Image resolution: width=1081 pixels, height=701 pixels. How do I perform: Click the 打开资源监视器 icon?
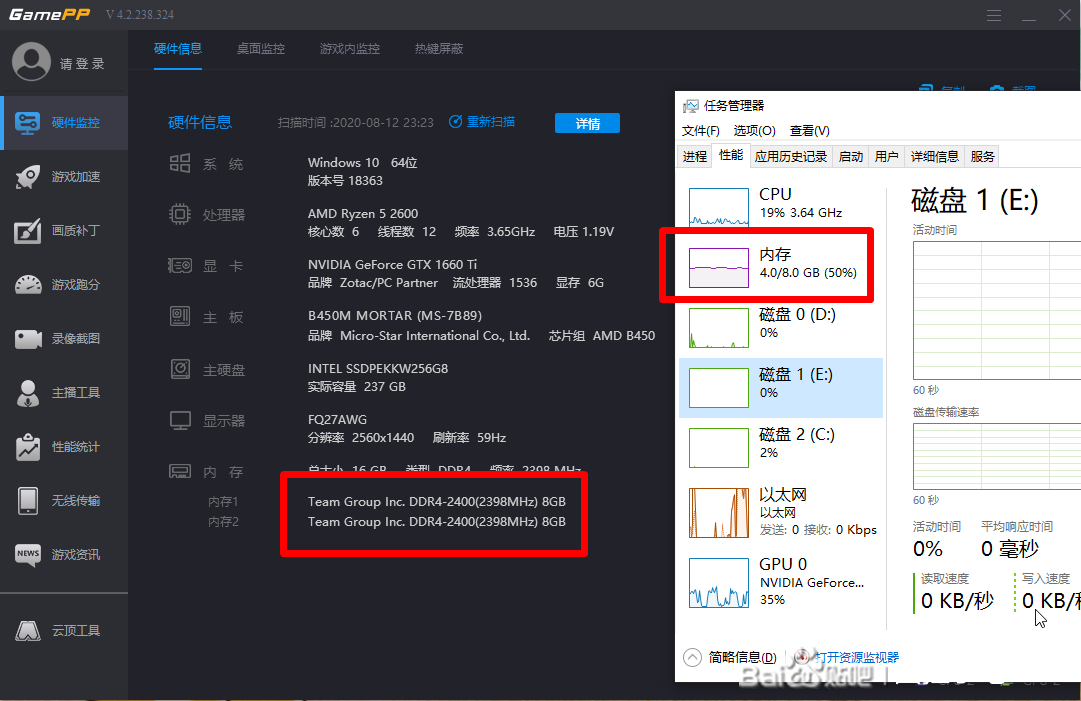[802, 657]
